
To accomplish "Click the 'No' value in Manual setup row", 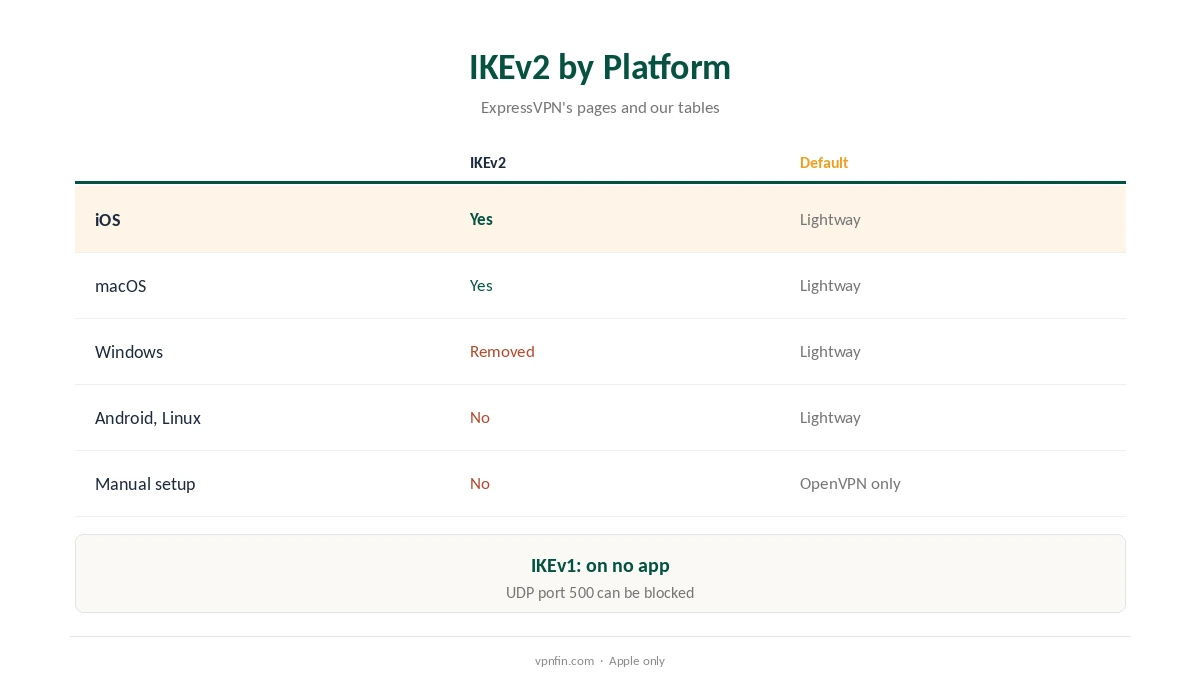I will tap(480, 483).
